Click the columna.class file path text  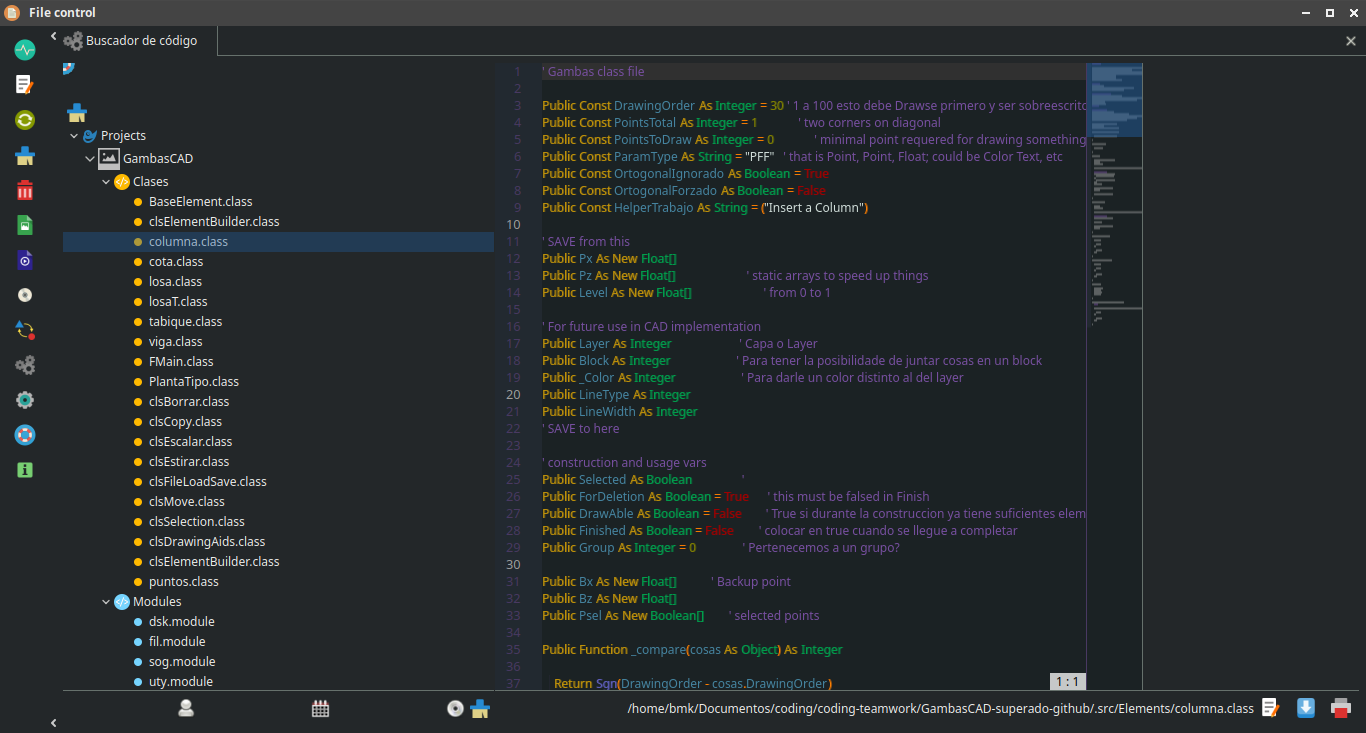[x=940, y=709]
